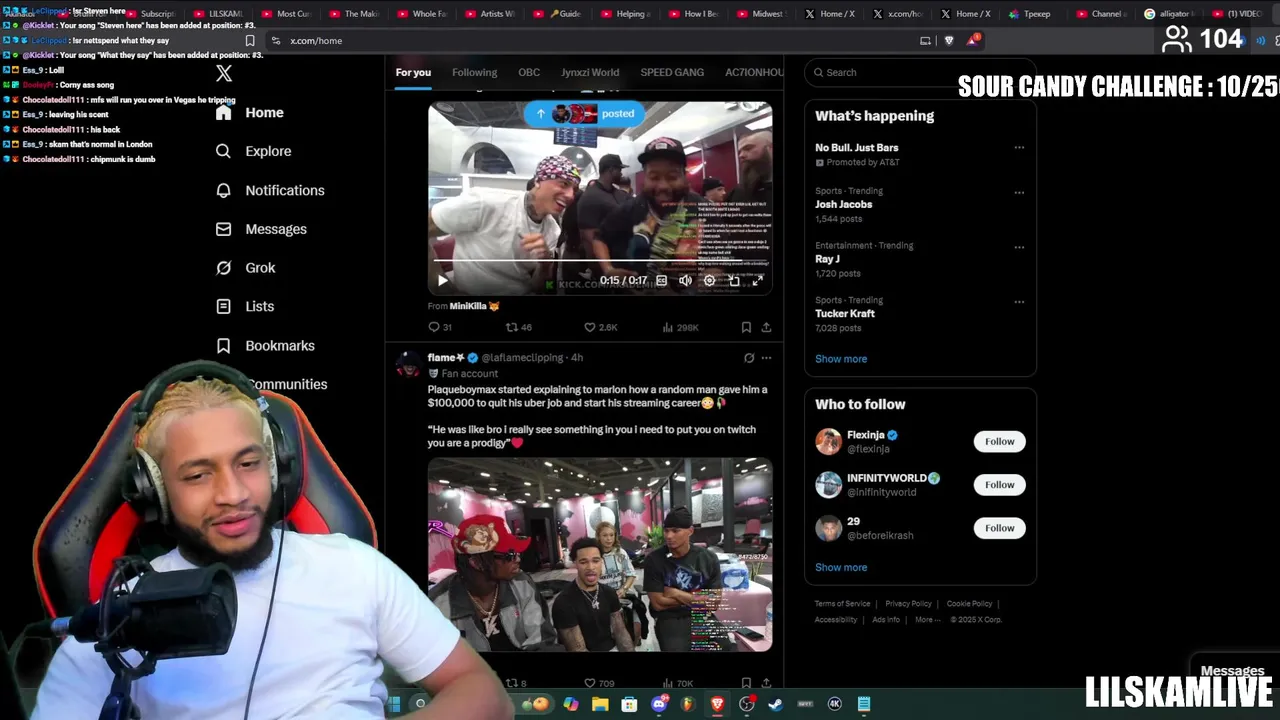The width and height of the screenshot is (1280, 720).
Task: Open the Privacy Policy link
Action: pyautogui.click(x=908, y=604)
